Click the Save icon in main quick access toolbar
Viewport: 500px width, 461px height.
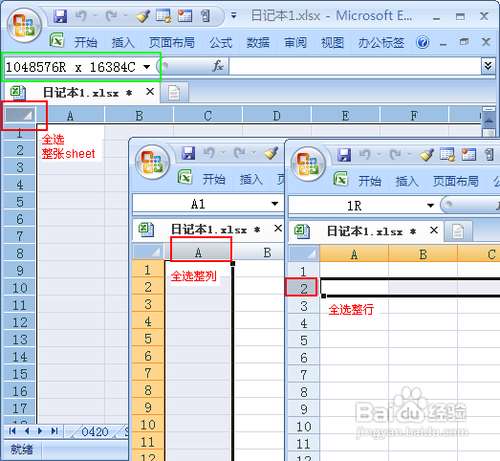pyautogui.click(x=60, y=16)
